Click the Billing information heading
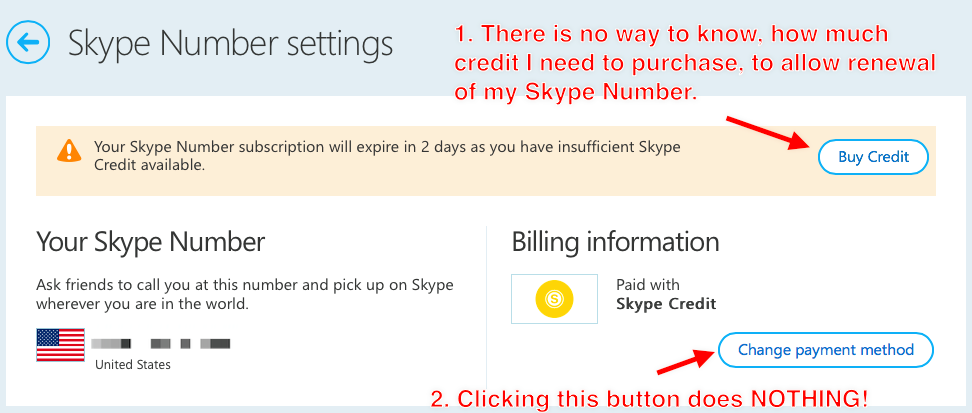Image resolution: width=972 pixels, height=413 pixels. coord(616,242)
